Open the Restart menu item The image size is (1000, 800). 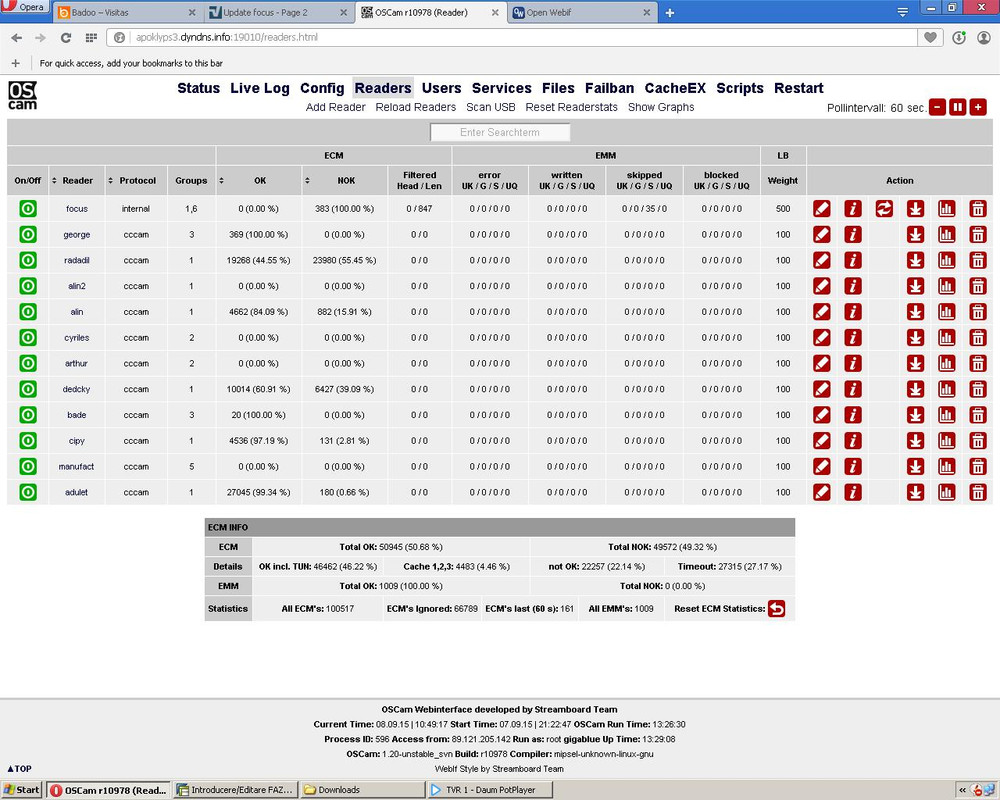798,88
